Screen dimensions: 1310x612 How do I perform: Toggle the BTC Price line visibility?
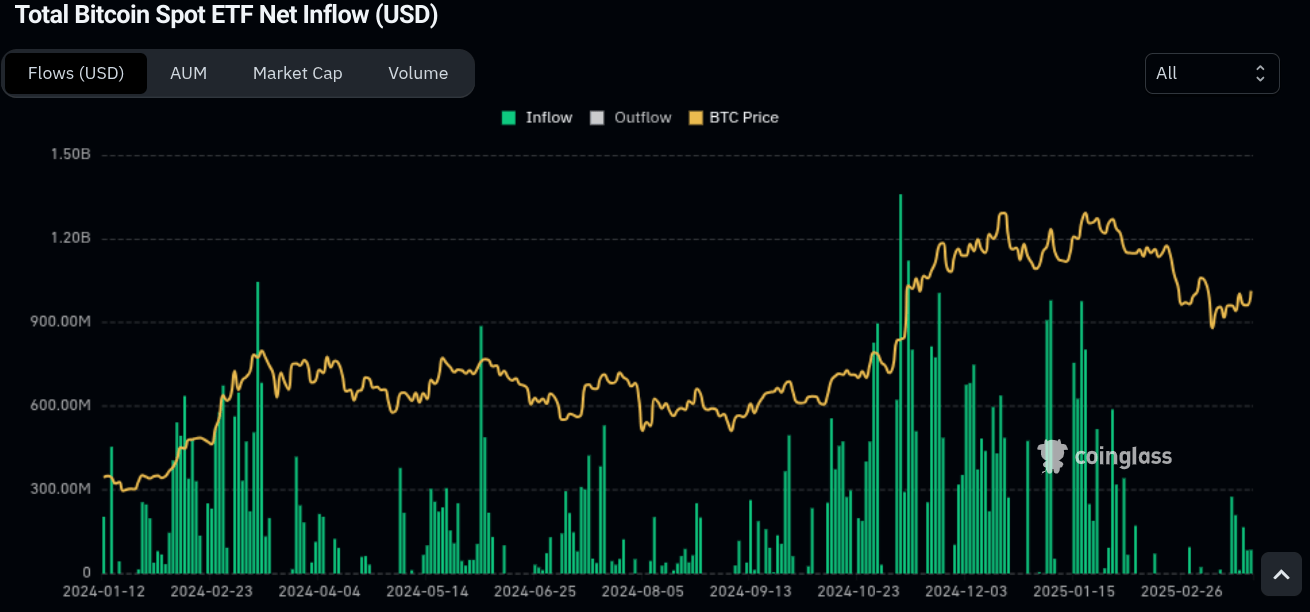(x=744, y=117)
